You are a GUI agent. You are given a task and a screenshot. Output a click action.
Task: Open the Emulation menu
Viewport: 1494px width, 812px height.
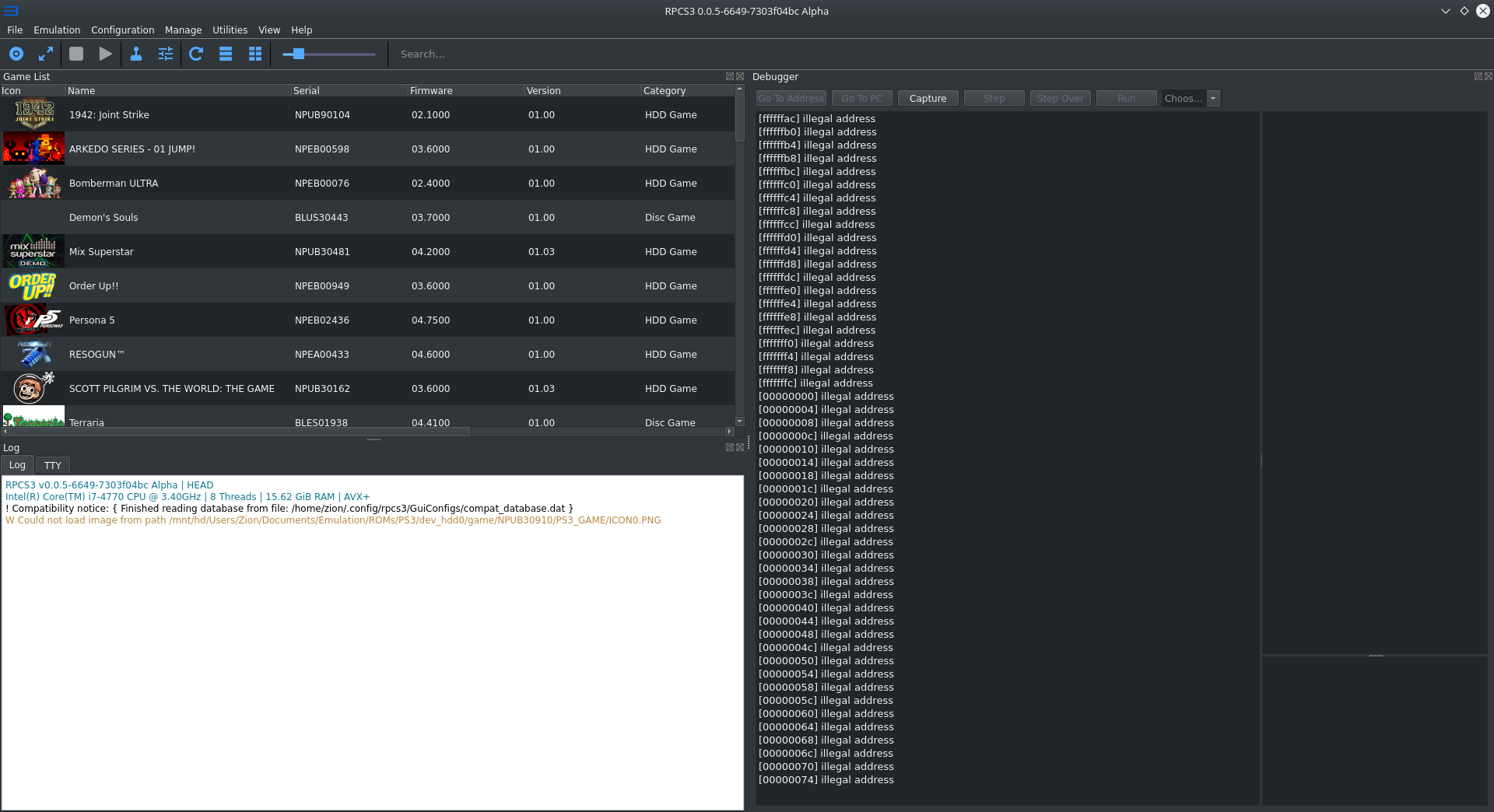56,30
